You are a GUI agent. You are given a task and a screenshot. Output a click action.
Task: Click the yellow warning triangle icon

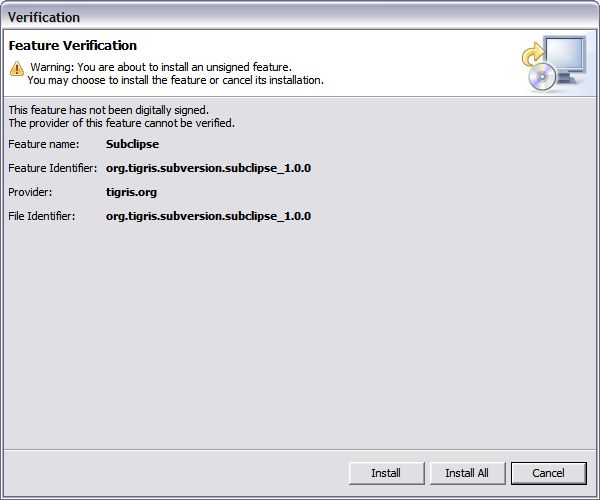17,68
